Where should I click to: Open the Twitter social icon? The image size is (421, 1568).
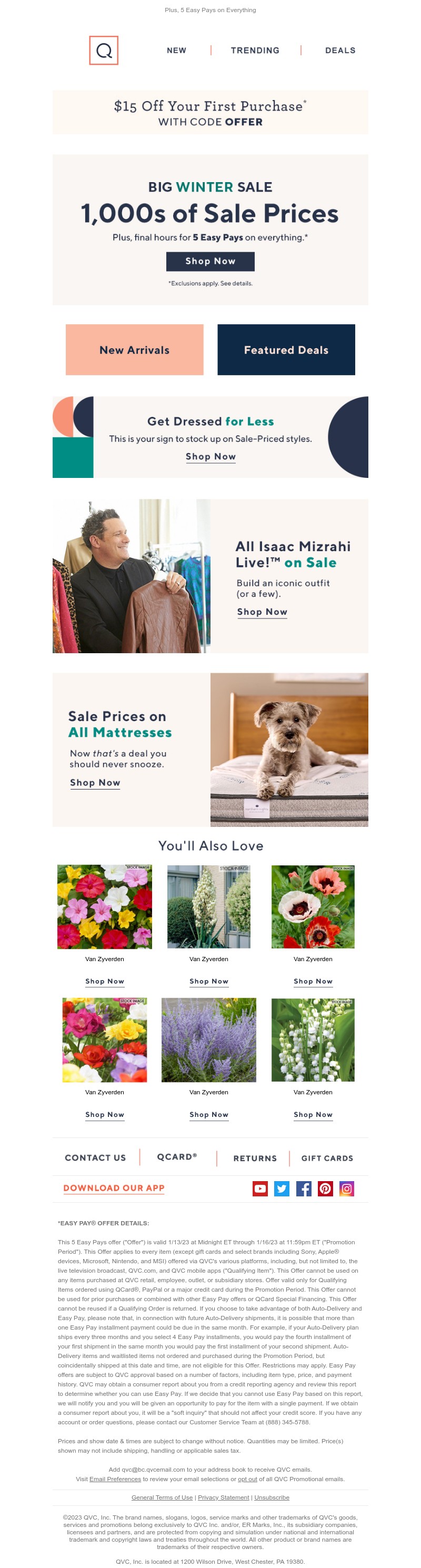(282, 1188)
